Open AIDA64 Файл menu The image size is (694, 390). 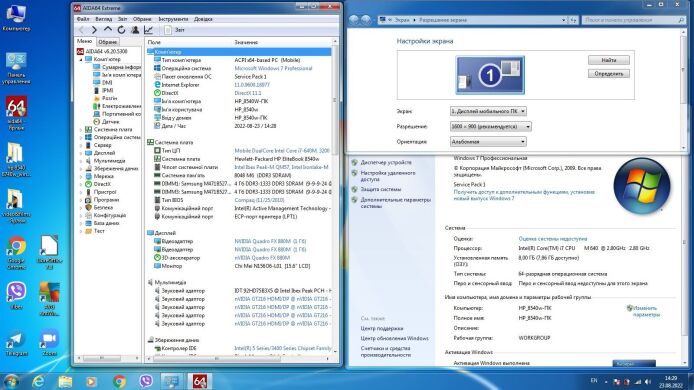click(83, 19)
